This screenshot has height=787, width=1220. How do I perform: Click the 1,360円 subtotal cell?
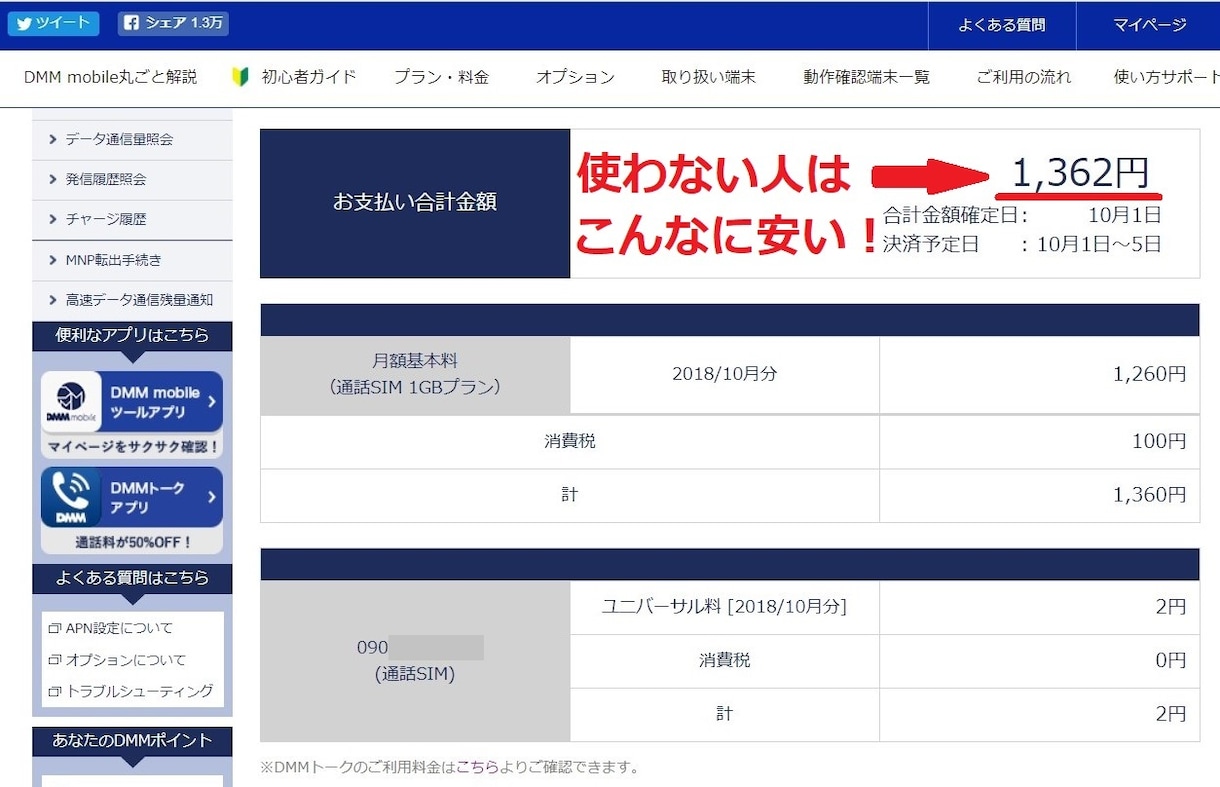click(x=1040, y=495)
